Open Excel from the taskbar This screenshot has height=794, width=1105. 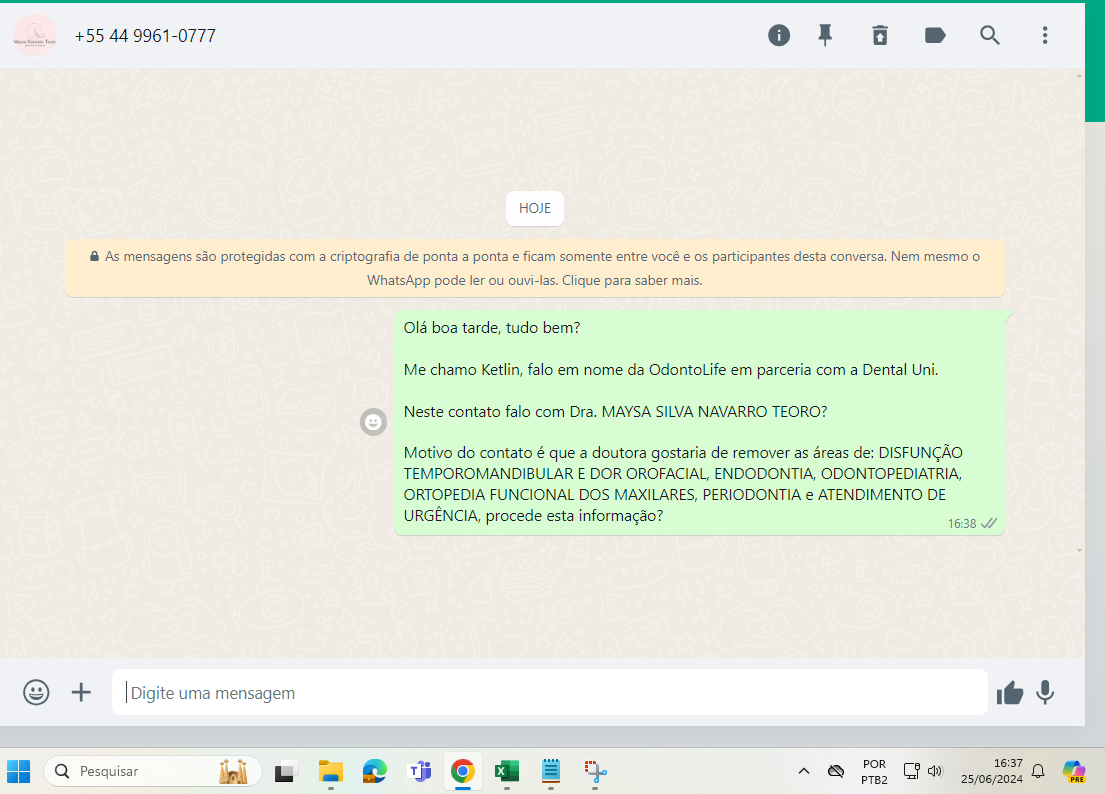point(507,771)
